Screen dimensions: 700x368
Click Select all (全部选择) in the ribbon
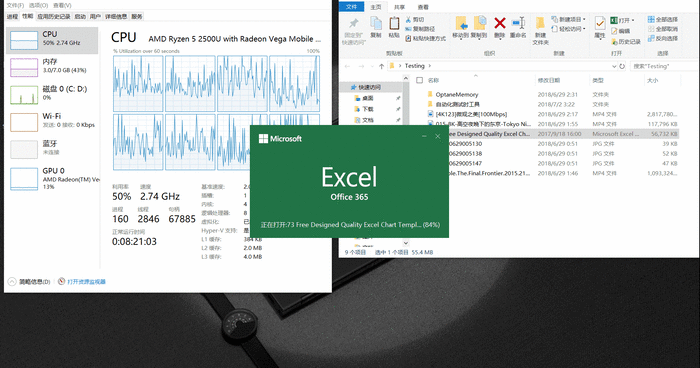click(x=662, y=19)
